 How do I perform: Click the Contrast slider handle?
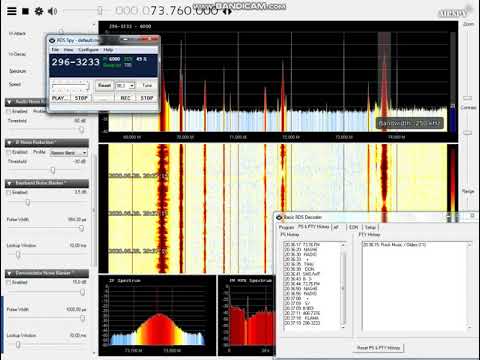click(468, 132)
